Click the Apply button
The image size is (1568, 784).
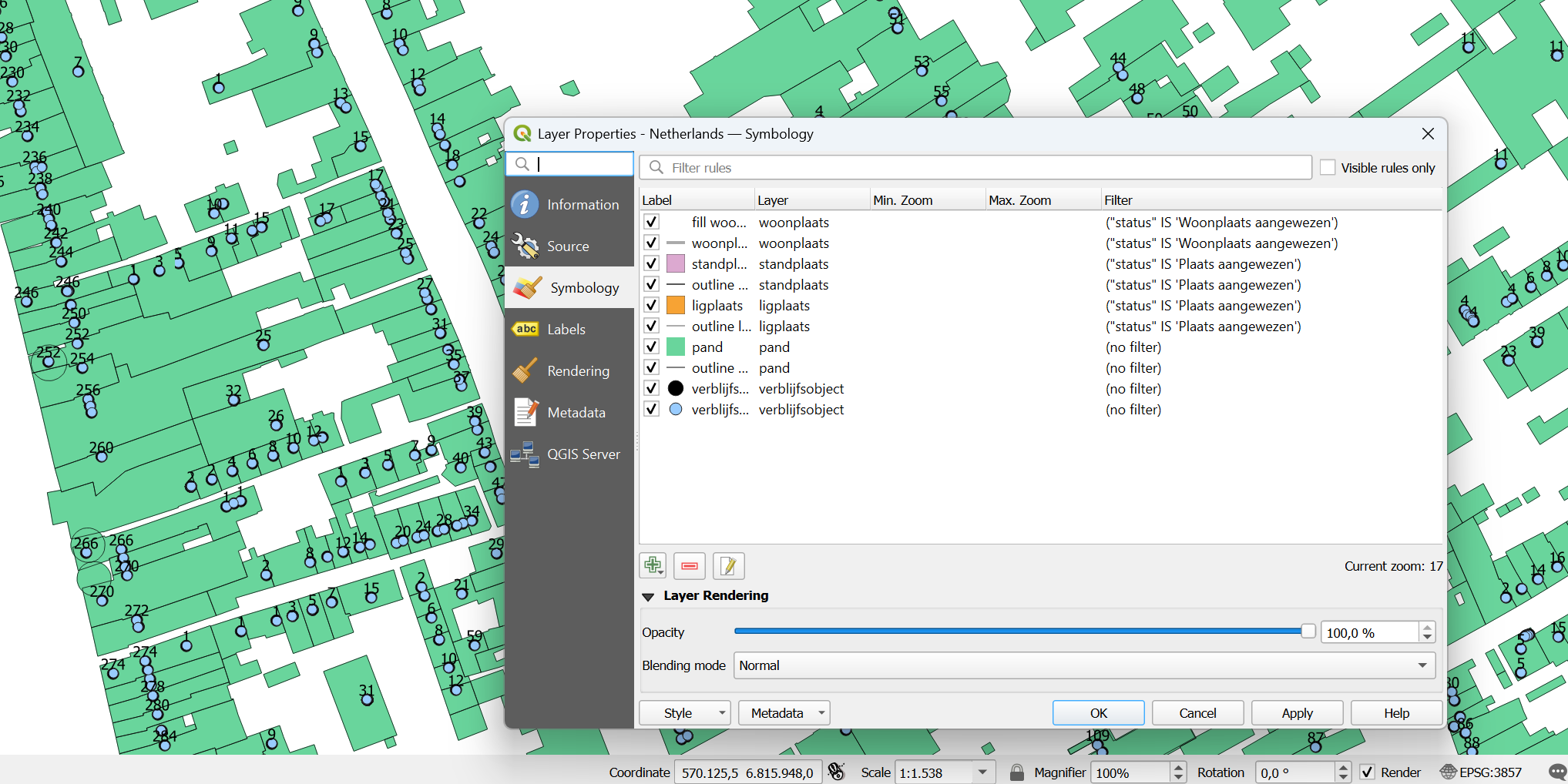pos(1296,712)
